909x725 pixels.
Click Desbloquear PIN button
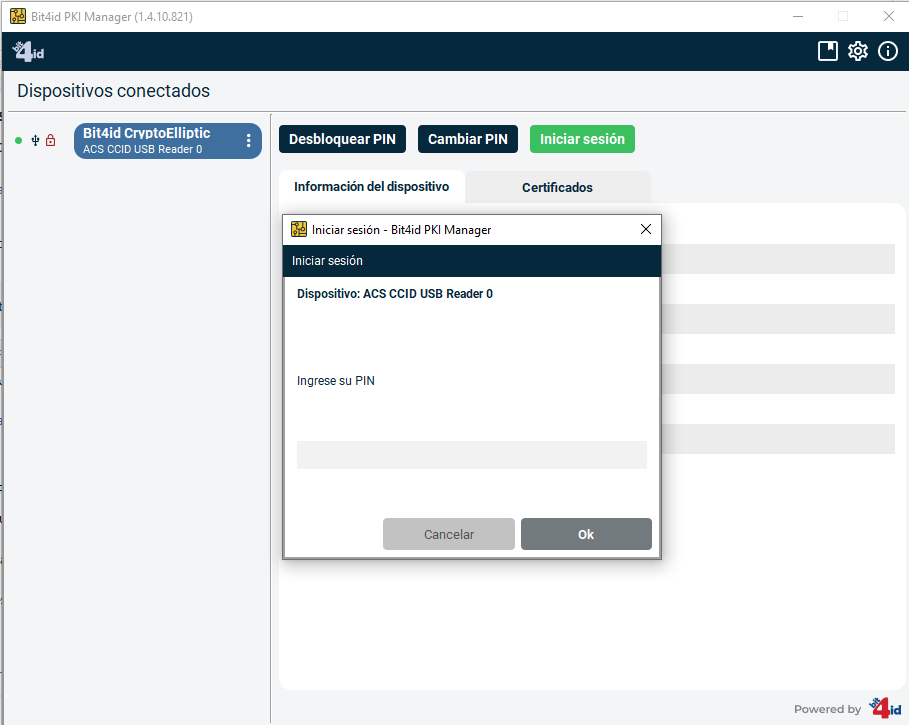[x=342, y=139]
